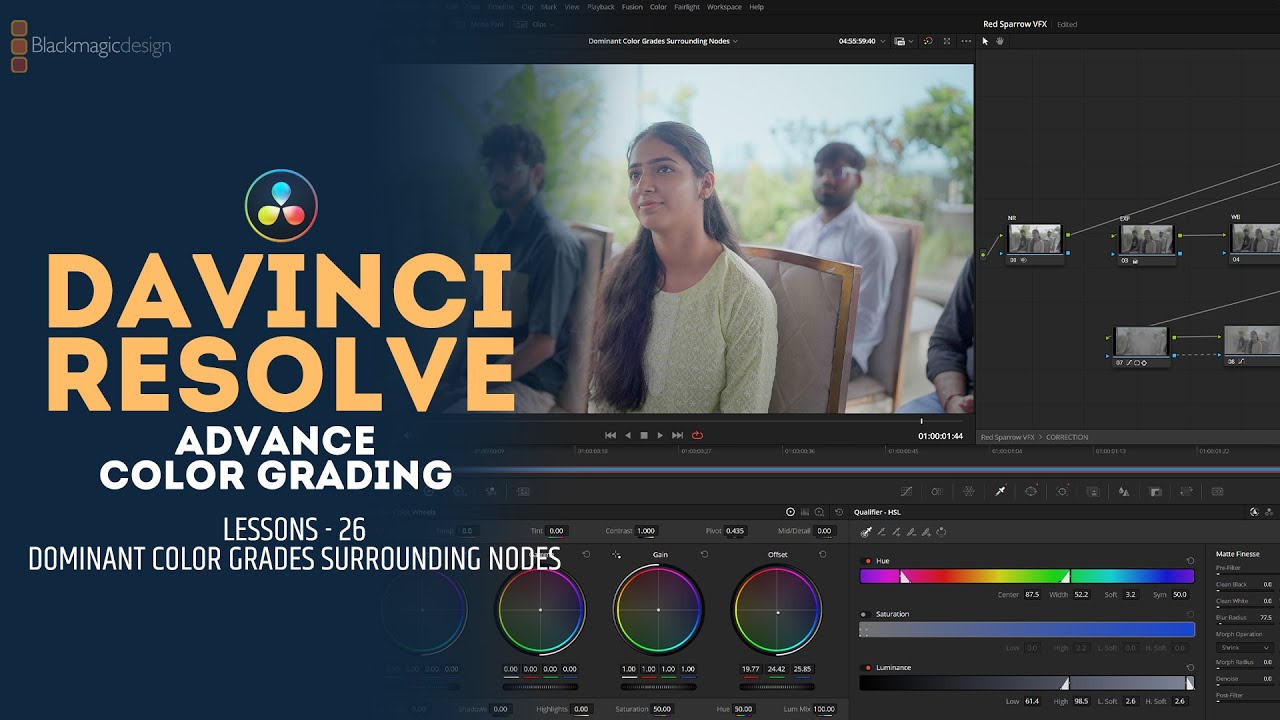Toggle the loop playback button
Viewport: 1280px width, 720px height.
(x=697, y=435)
